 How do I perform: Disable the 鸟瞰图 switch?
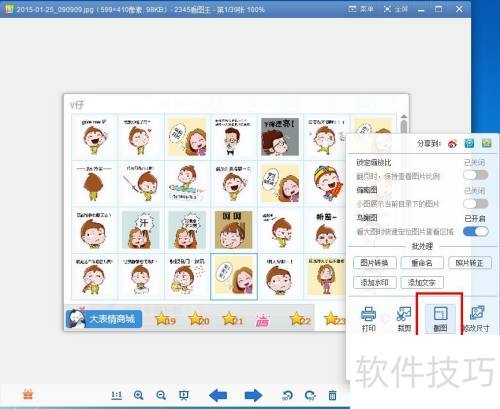pos(476,231)
